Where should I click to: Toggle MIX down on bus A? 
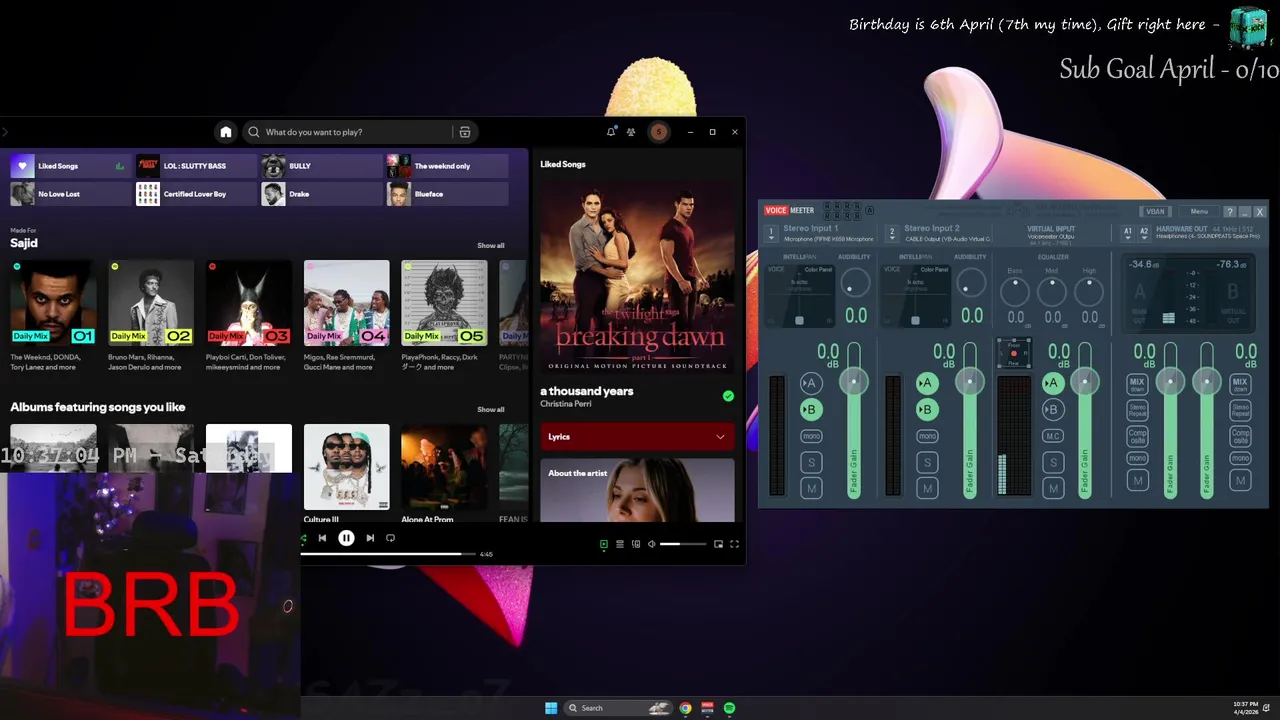point(1137,384)
